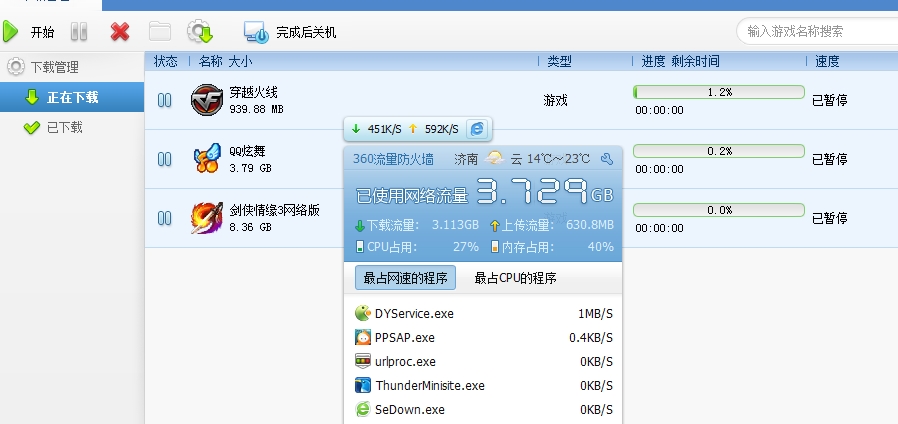Click the 592K/S upload speed indicator
The height and width of the screenshot is (424, 898).
pos(434,129)
